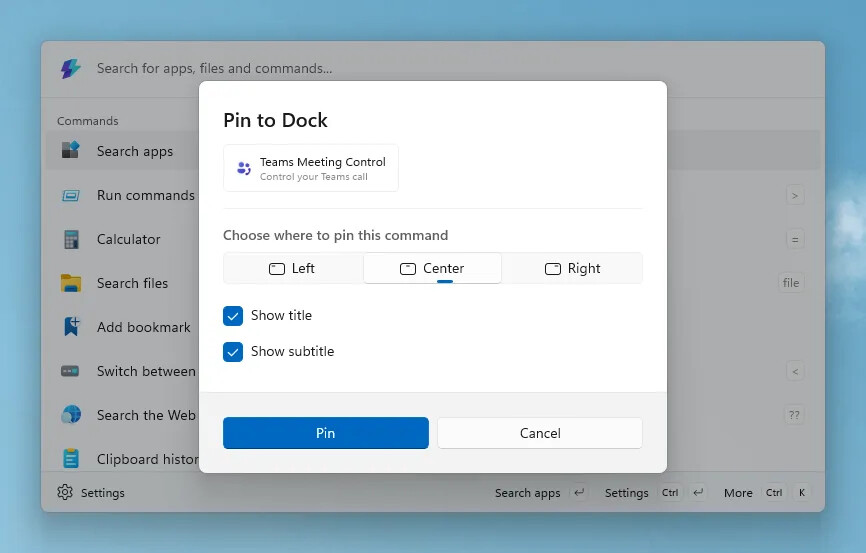Click the Search apps icon

coord(70,151)
